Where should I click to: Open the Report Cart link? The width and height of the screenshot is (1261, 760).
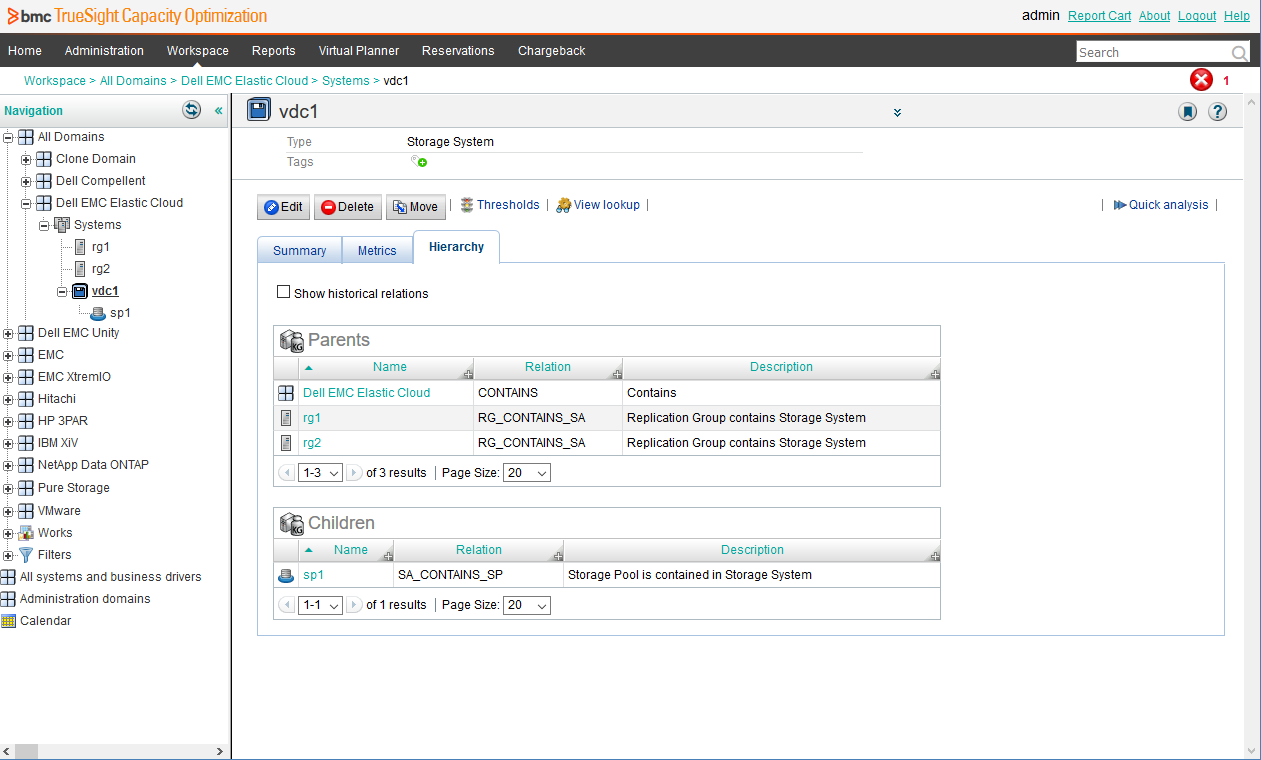[x=1100, y=16]
